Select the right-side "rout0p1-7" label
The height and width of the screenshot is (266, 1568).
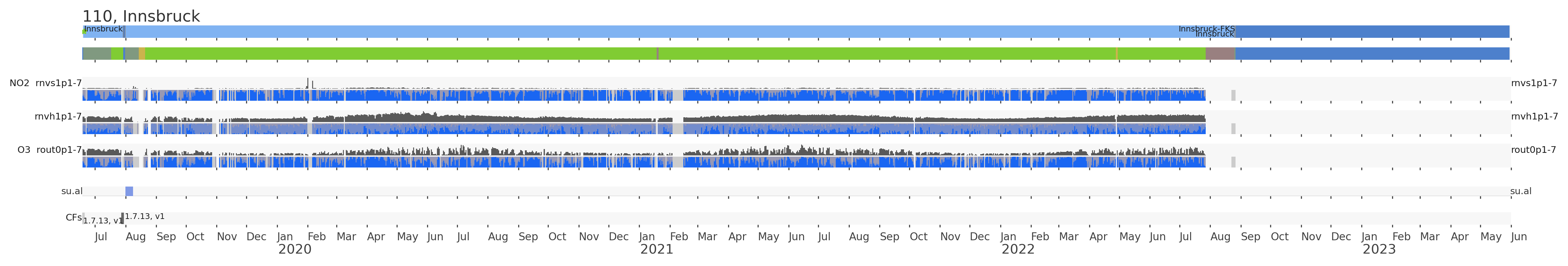coord(1533,150)
